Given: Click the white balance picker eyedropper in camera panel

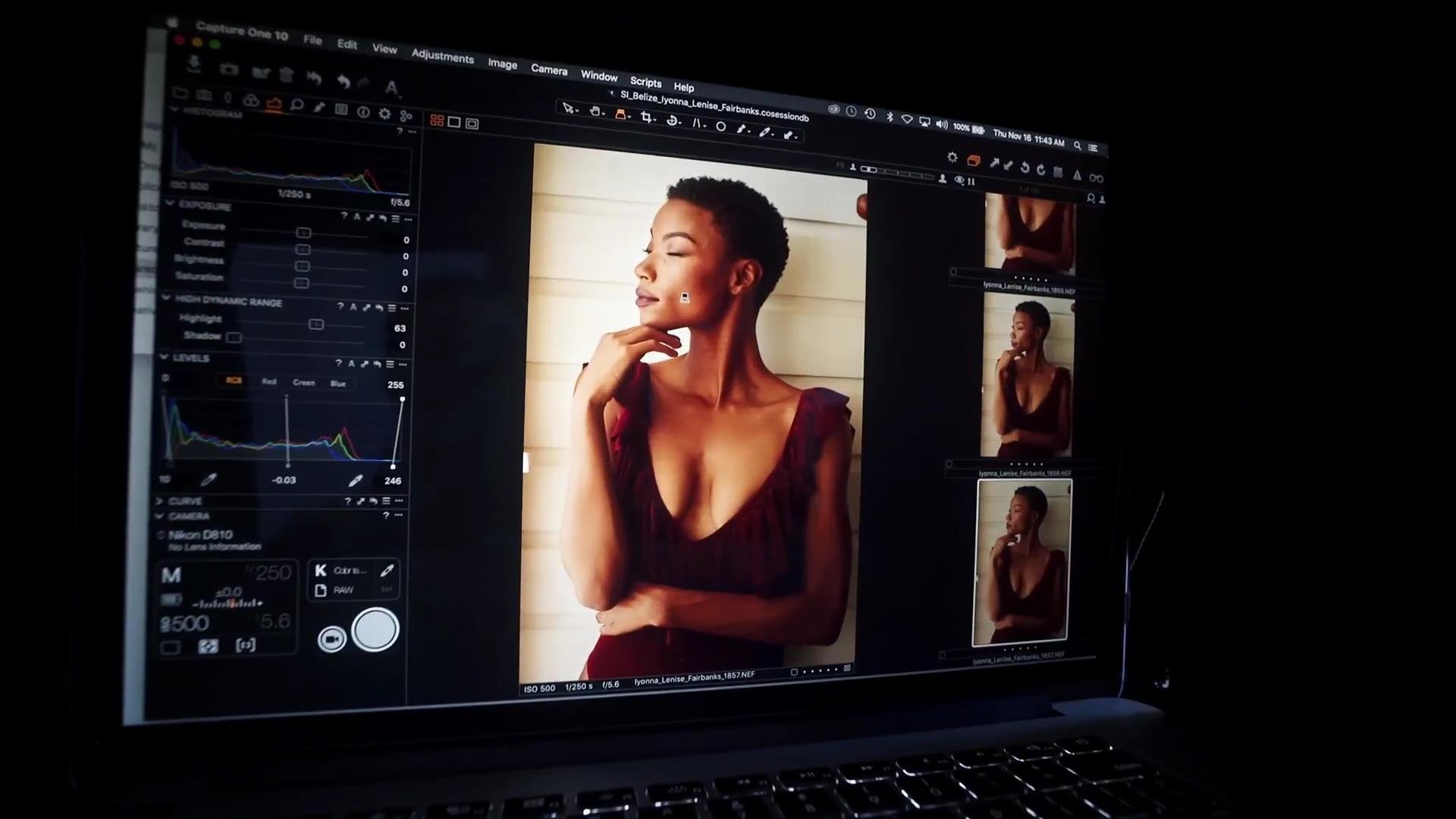Looking at the screenshot, I should tap(387, 570).
